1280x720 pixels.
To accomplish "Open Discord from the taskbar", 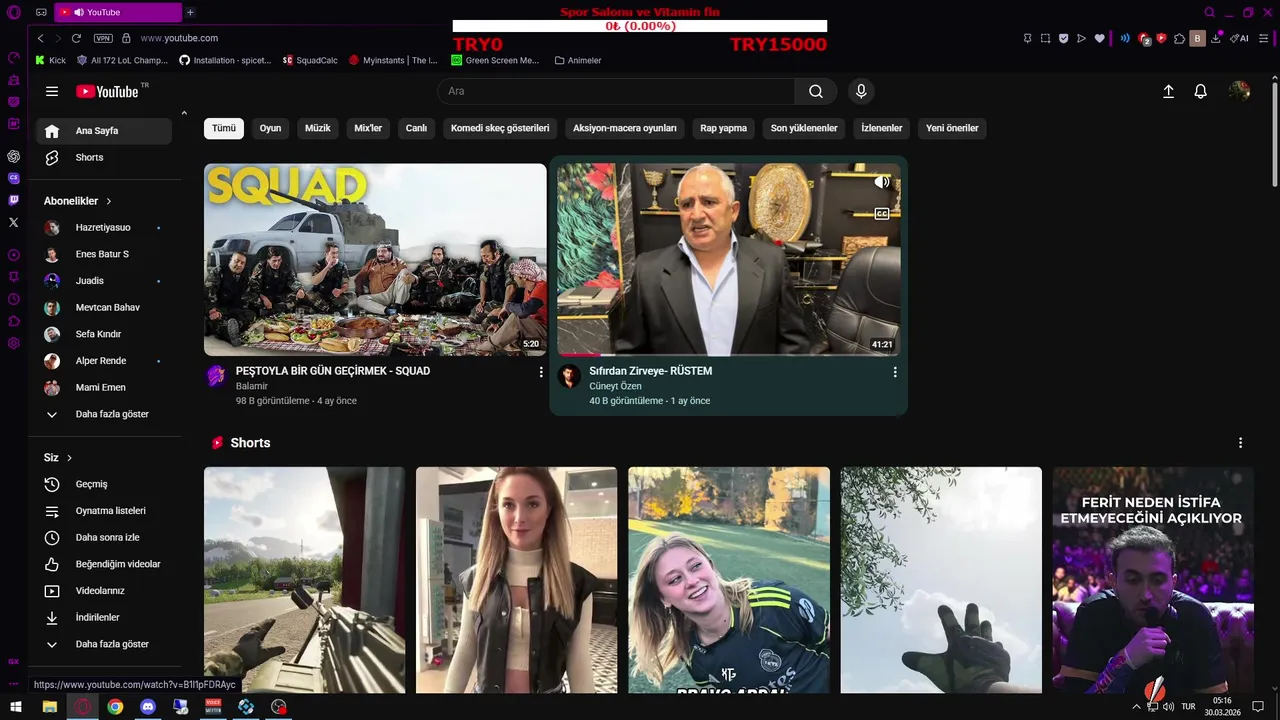I will [x=148, y=706].
